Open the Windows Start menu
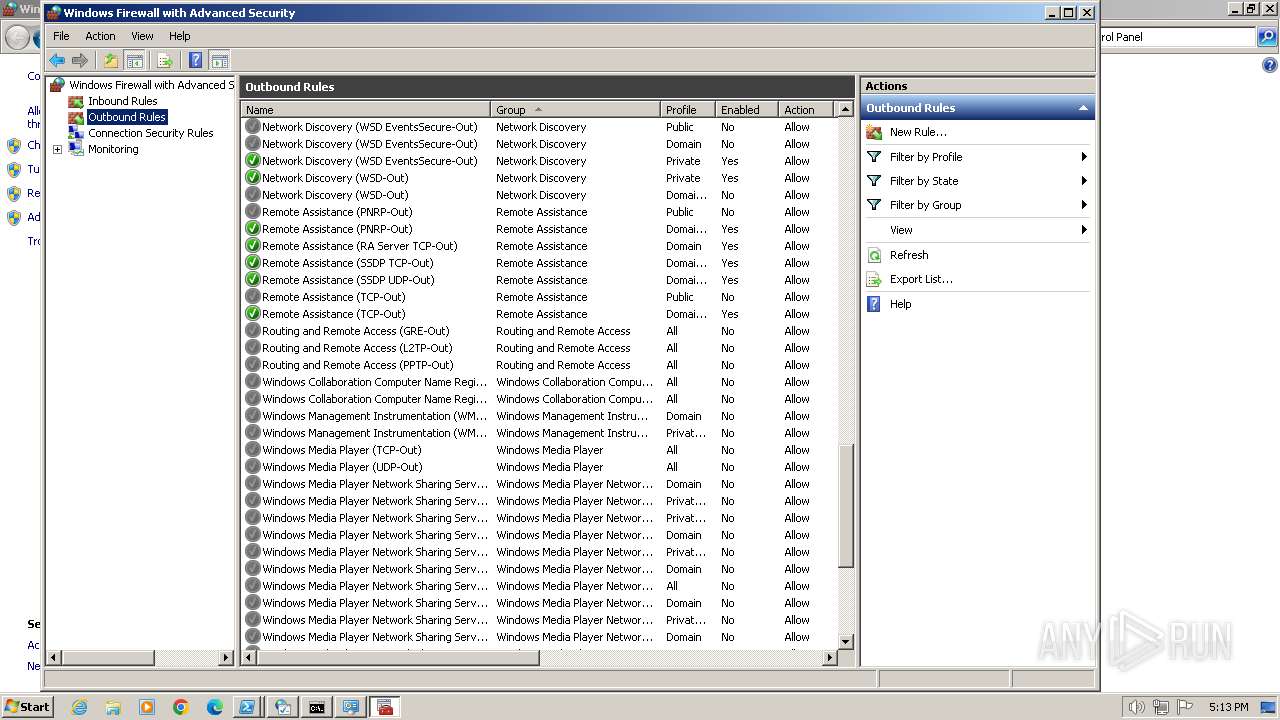 [27, 707]
